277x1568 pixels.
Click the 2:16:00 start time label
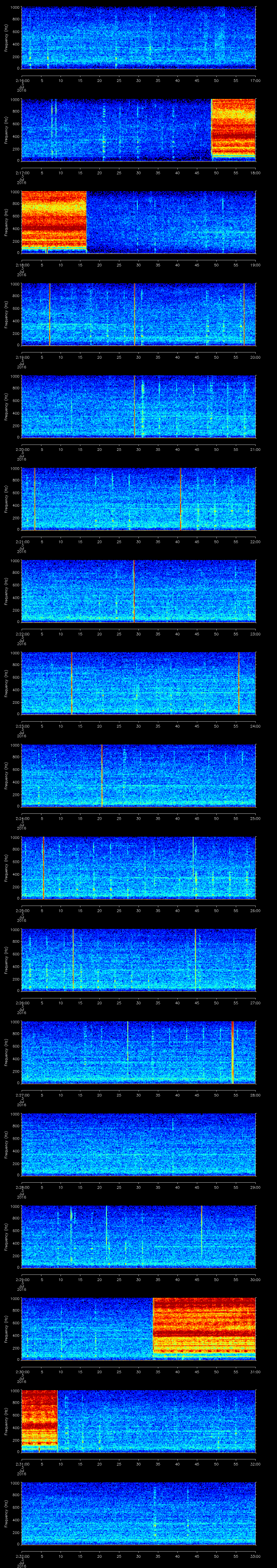[x=22, y=80]
